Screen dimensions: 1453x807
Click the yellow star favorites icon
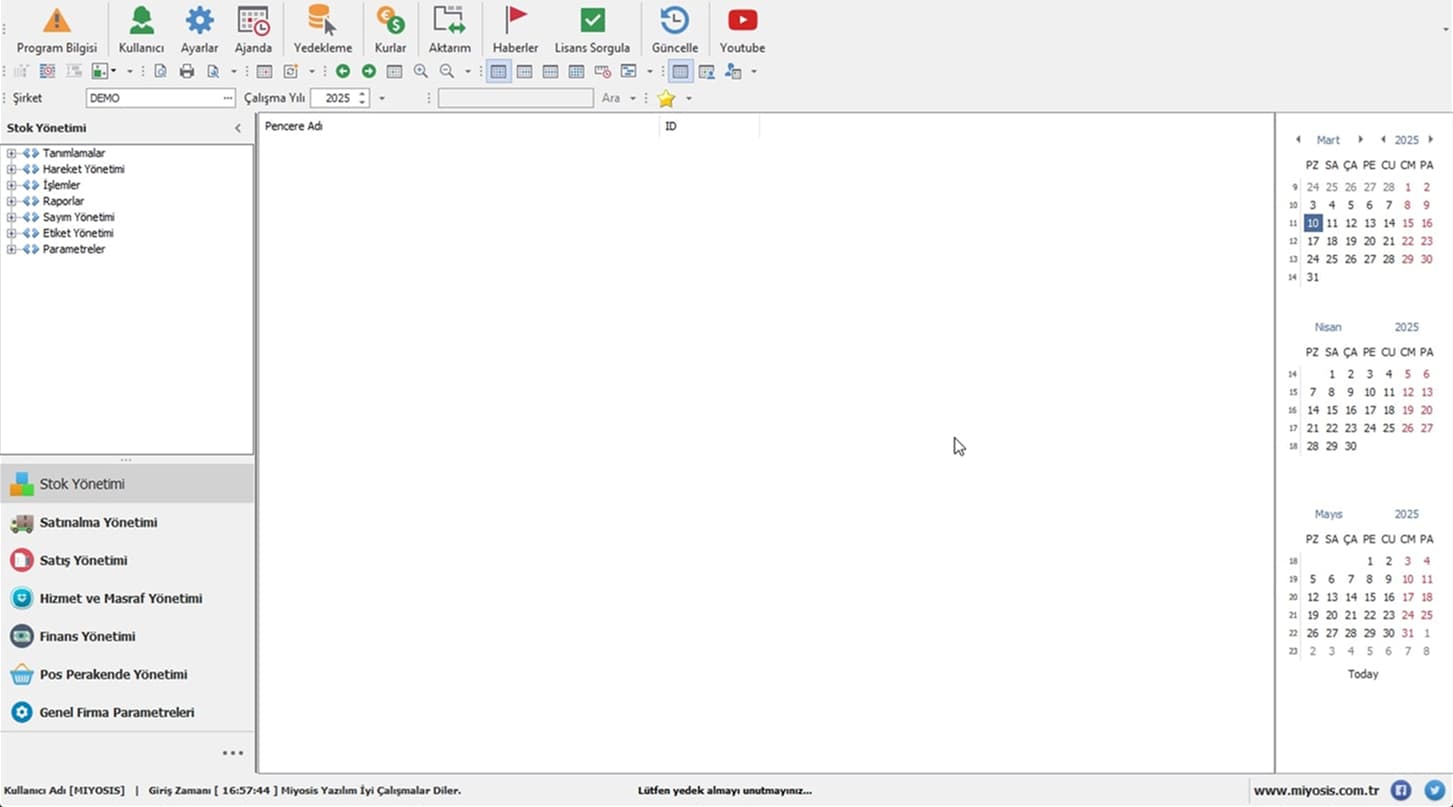tap(666, 98)
